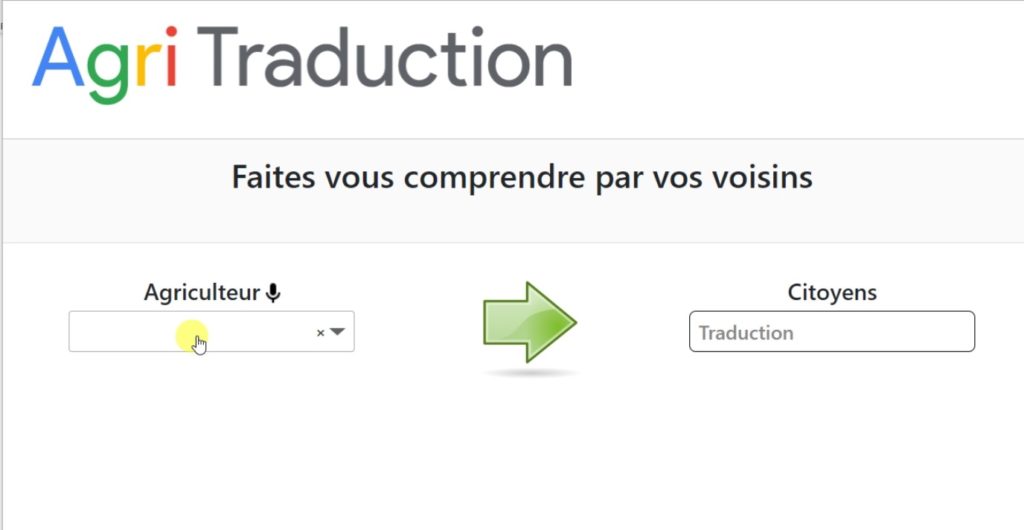Expand the Agriculteur dropdown caret
This screenshot has height=530, width=1024.
click(337, 332)
